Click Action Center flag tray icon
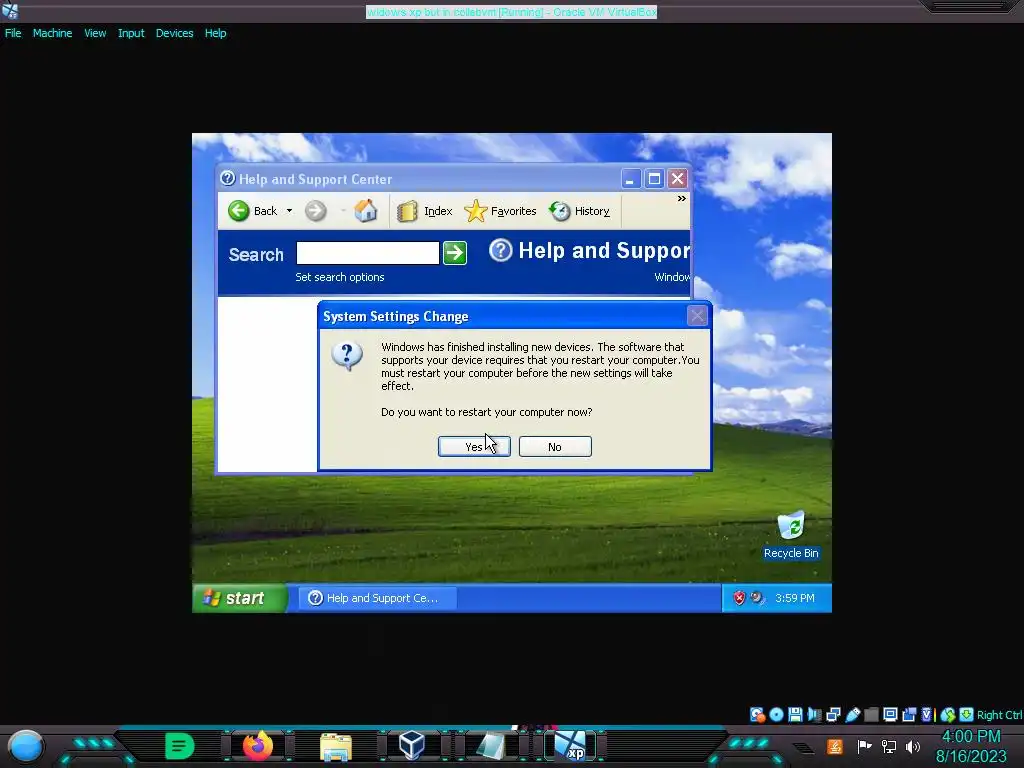Image resolution: width=1024 pixels, height=768 pixels. click(865, 746)
